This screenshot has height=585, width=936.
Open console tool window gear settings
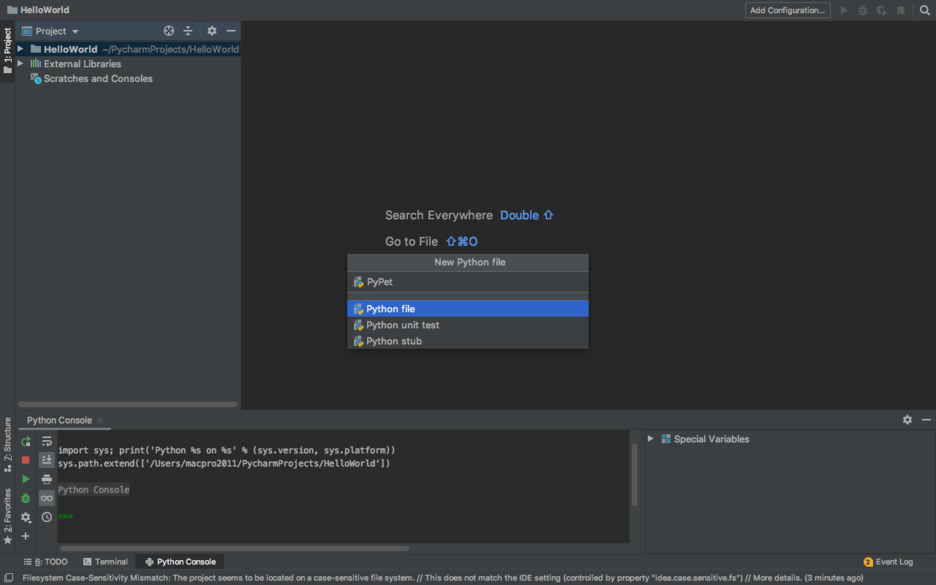pos(907,420)
